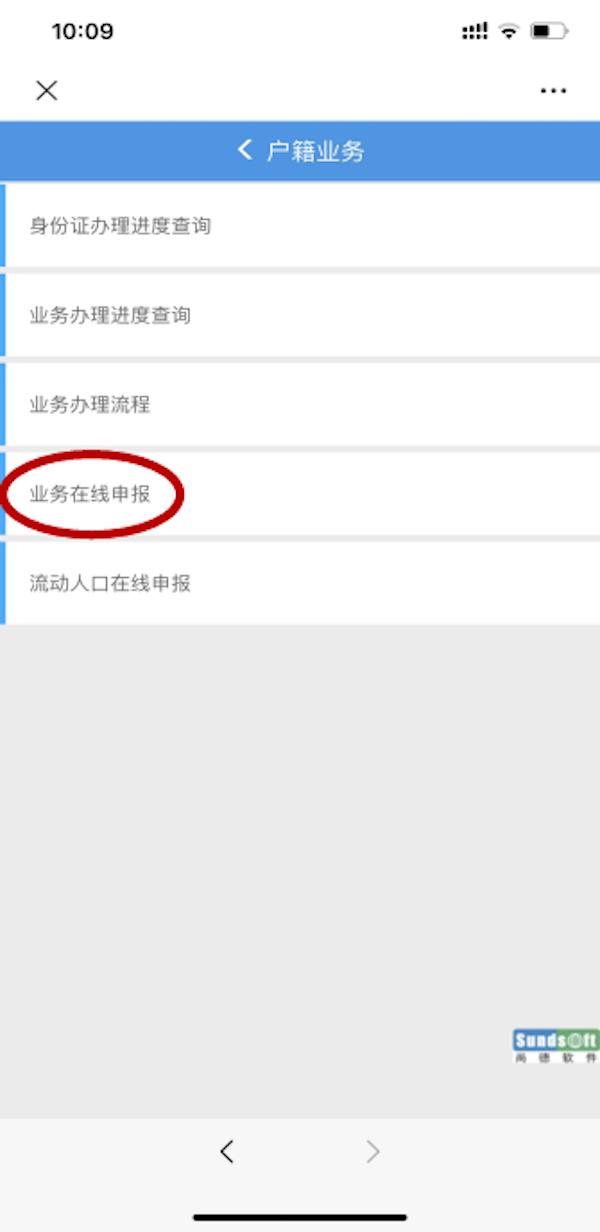Click the blue accent bar beside 身份证办理进度查询
The width and height of the screenshot is (600, 1232).
click(x=3, y=226)
